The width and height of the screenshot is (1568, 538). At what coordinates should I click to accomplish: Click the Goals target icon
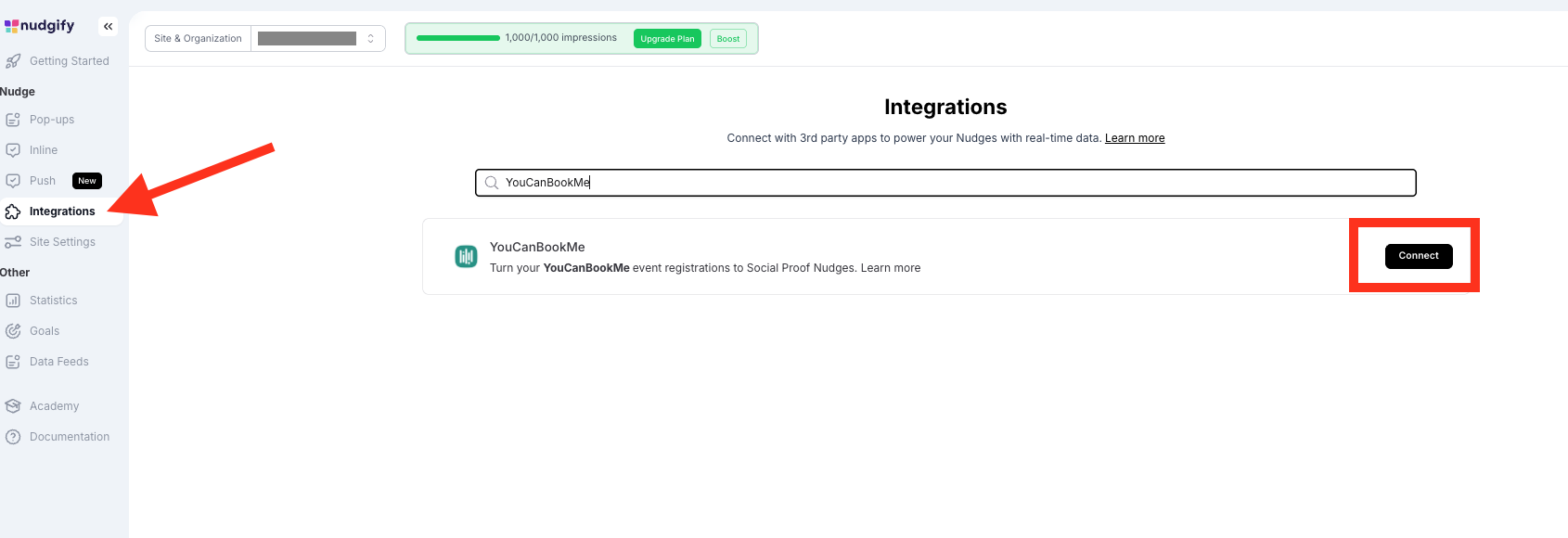click(x=13, y=331)
